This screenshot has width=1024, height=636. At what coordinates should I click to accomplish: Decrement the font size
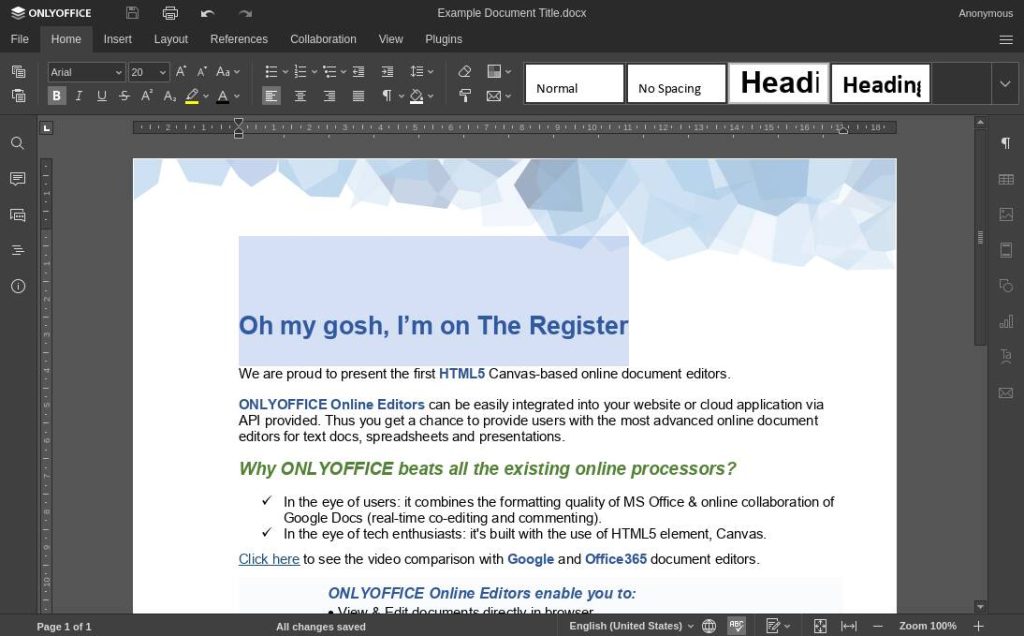(202, 71)
